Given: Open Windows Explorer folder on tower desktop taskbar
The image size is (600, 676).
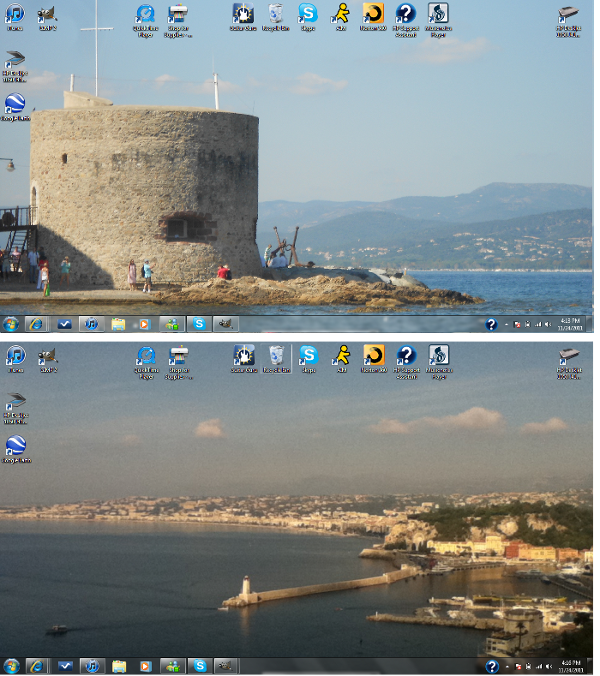Looking at the screenshot, I should [118, 324].
